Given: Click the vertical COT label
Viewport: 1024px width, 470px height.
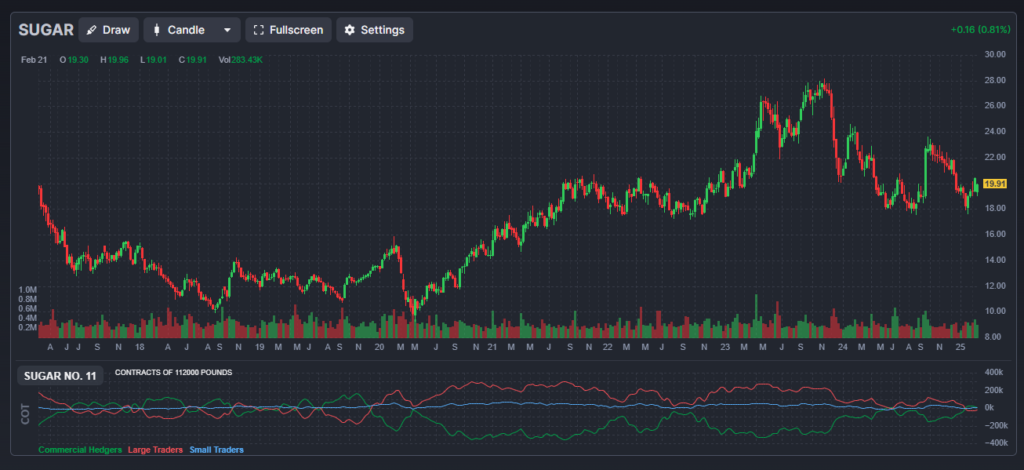Looking at the screenshot, I should coord(26,416).
